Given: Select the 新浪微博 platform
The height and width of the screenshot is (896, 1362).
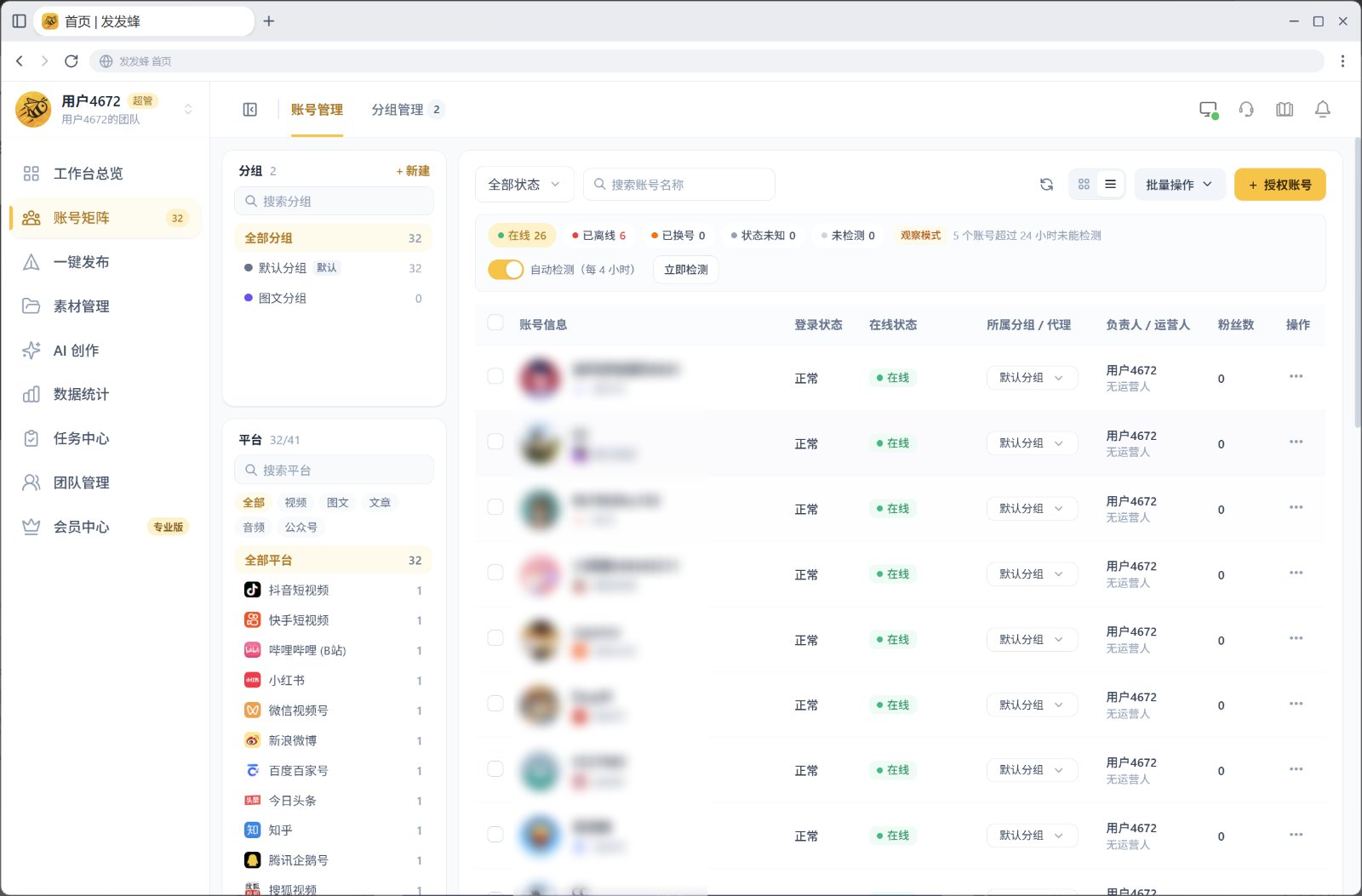Looking at the screenshot, I should click(x=334, y=741).
